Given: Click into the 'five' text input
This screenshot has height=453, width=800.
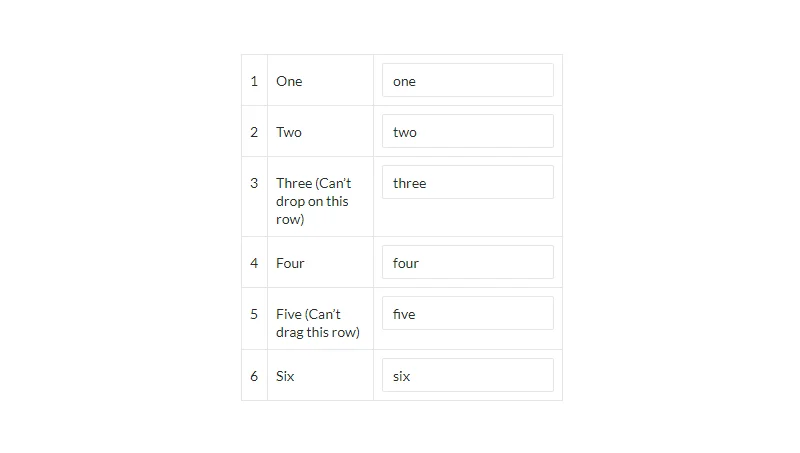Looking at the screenshot, I should pyautogui.click(x=467, y=314).
